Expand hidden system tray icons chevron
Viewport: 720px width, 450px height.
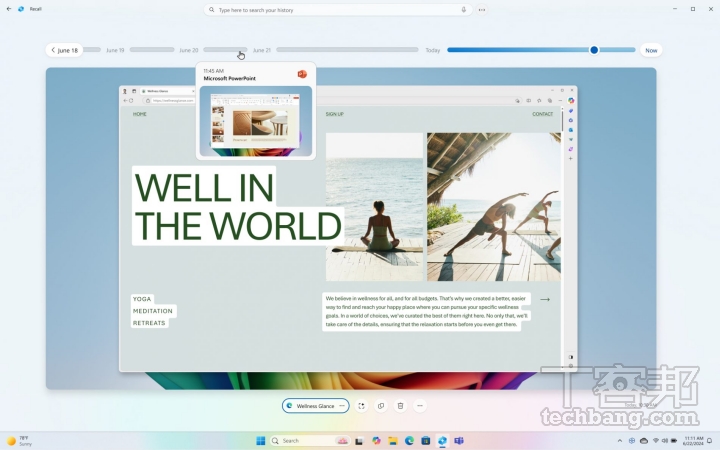pyautogui.click(x=619, y=441)
